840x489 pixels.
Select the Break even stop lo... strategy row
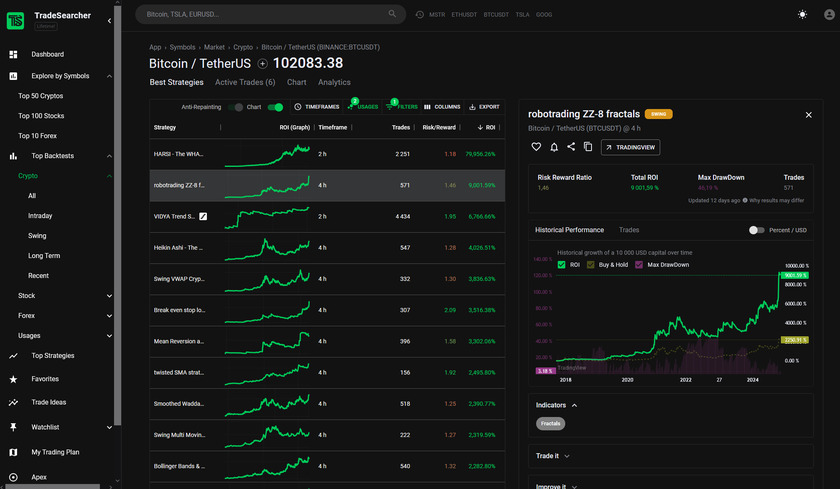tap(327, 310)
